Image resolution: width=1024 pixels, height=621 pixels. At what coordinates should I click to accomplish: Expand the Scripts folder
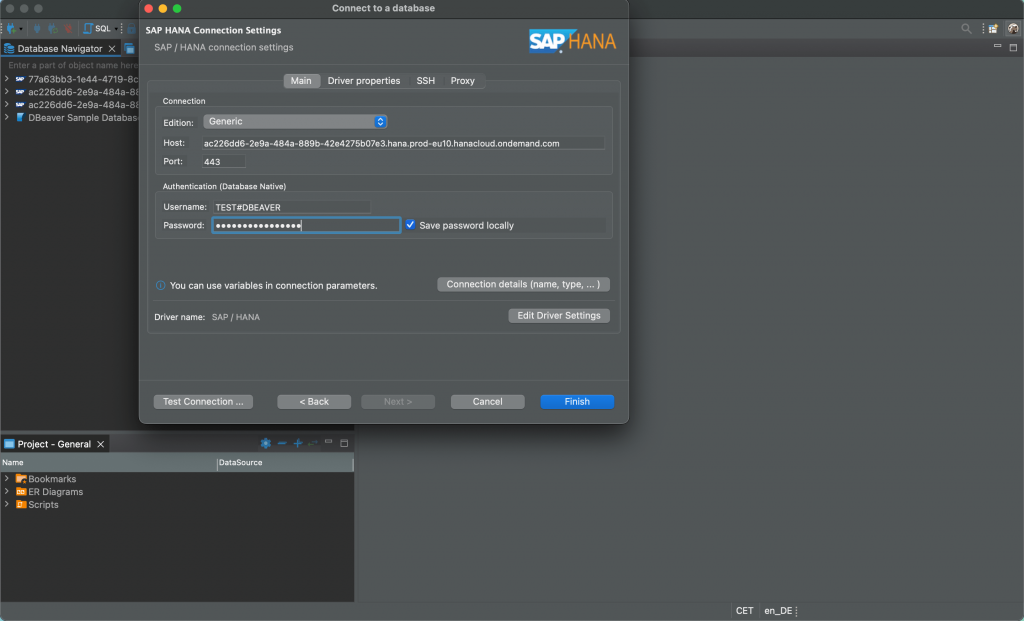point(7,504)
